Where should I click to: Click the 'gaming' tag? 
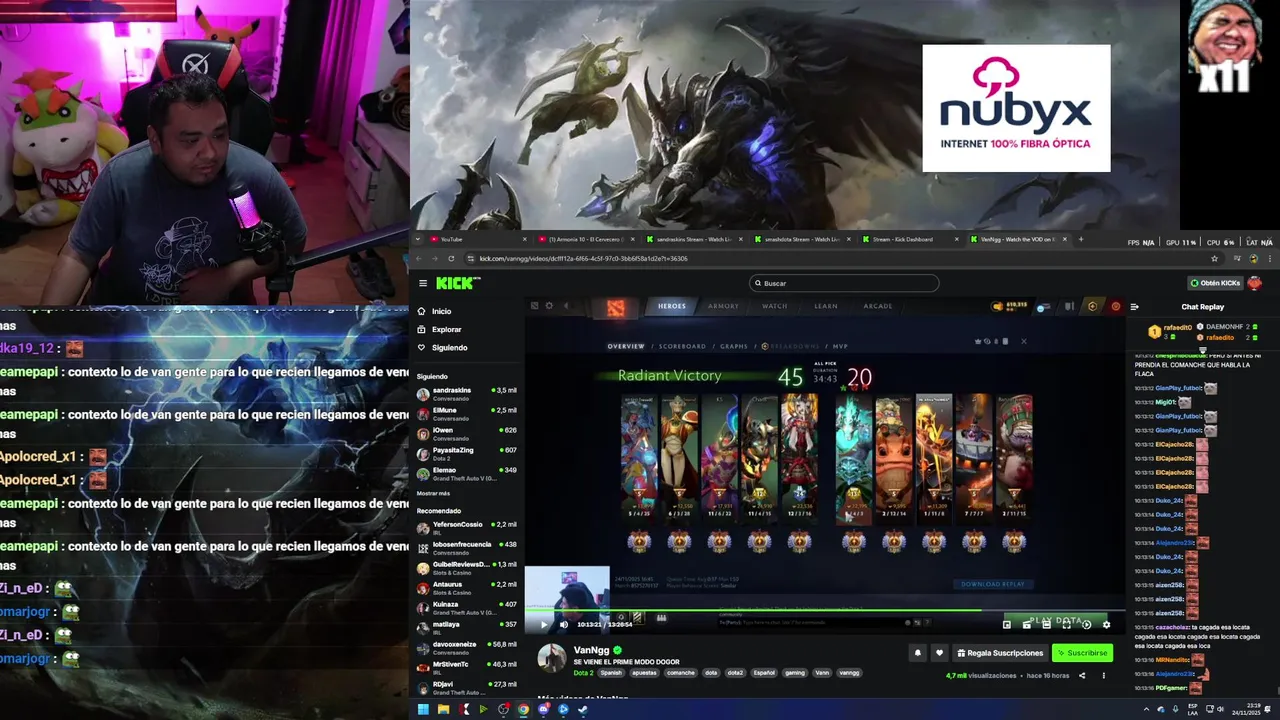pos(795,673)
